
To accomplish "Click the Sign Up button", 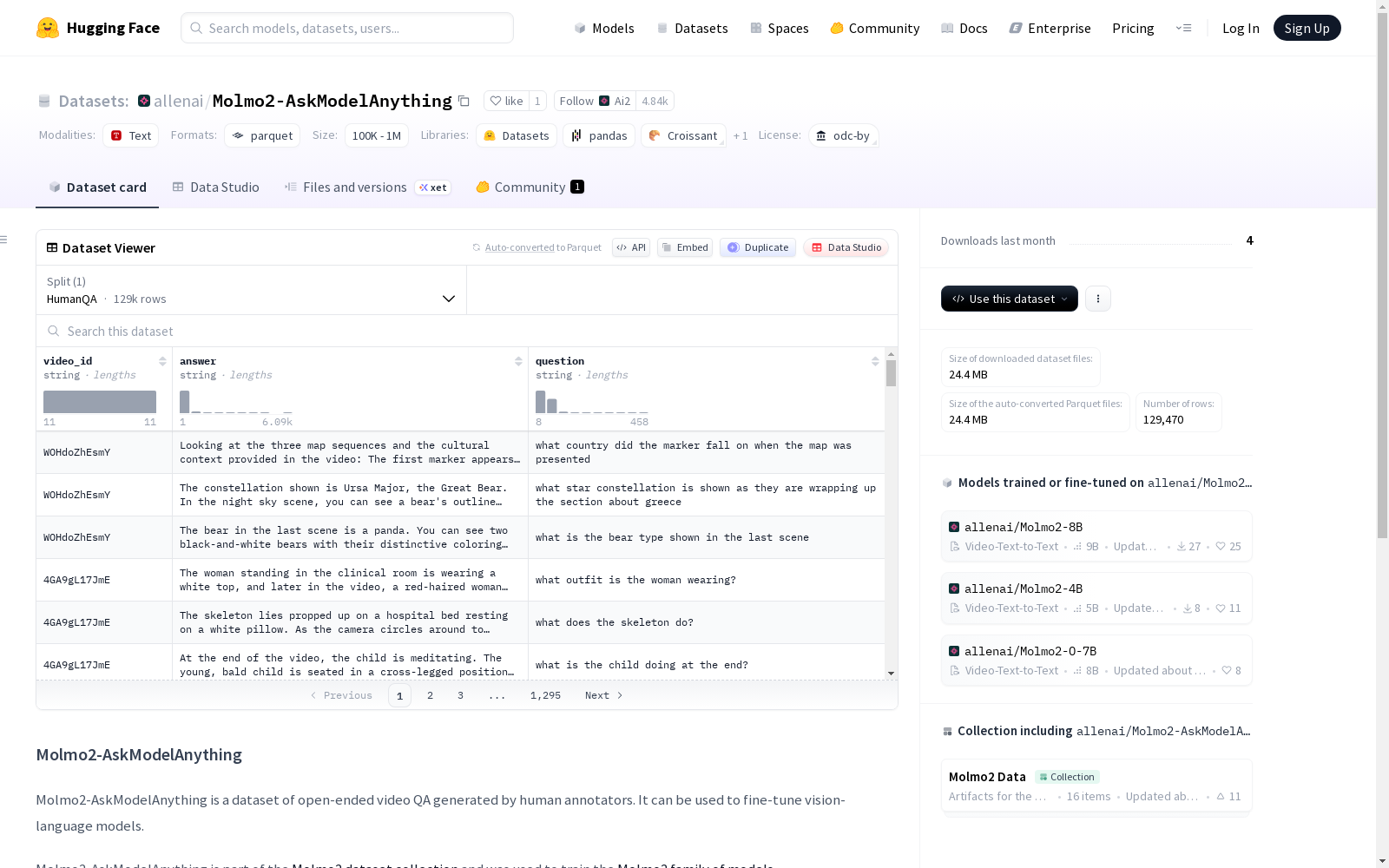I will [1307, 28].
